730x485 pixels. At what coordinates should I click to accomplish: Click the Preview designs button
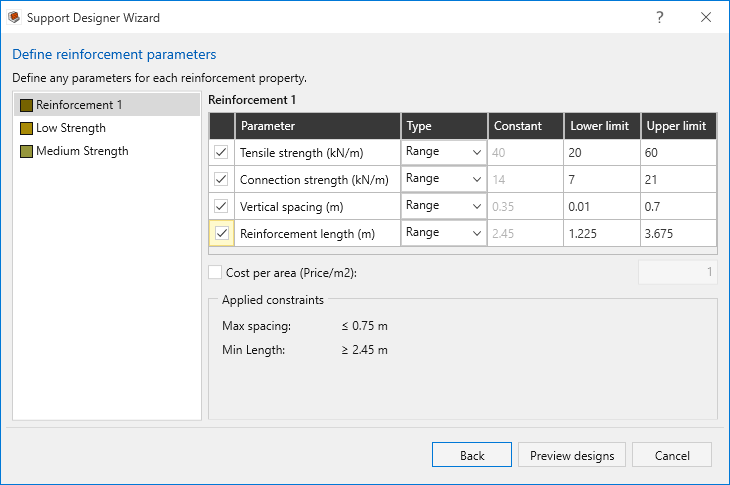click(x=572, y=455)
